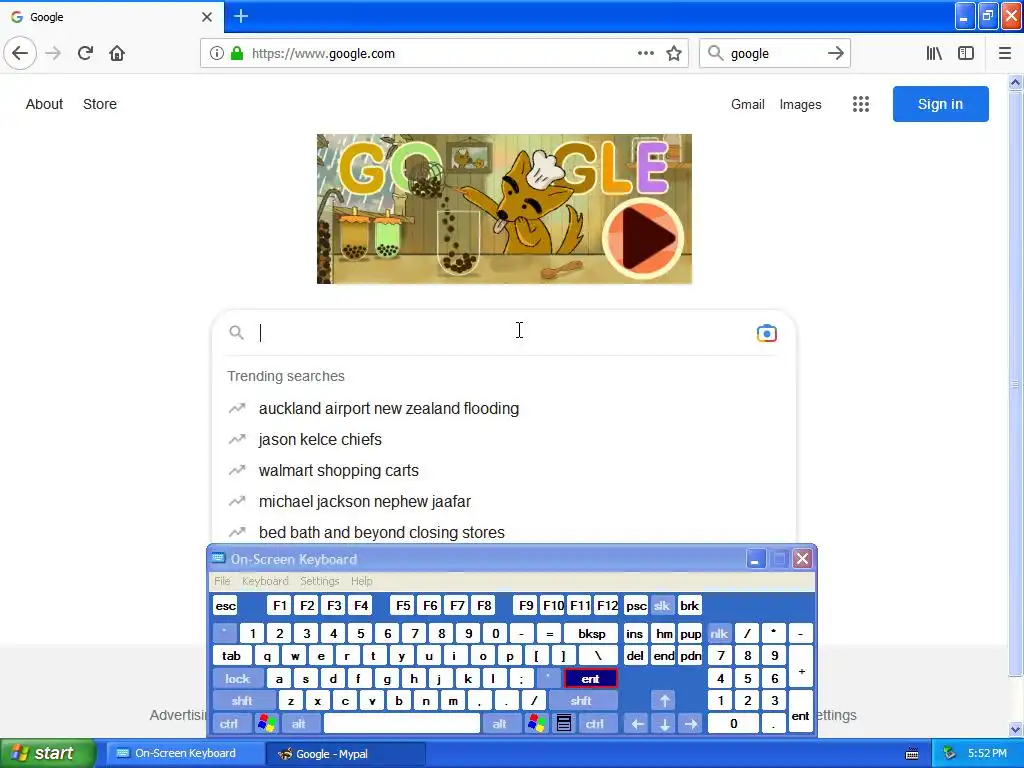
Task: Click the esc key on keyboard
Action: click(225, 605)
